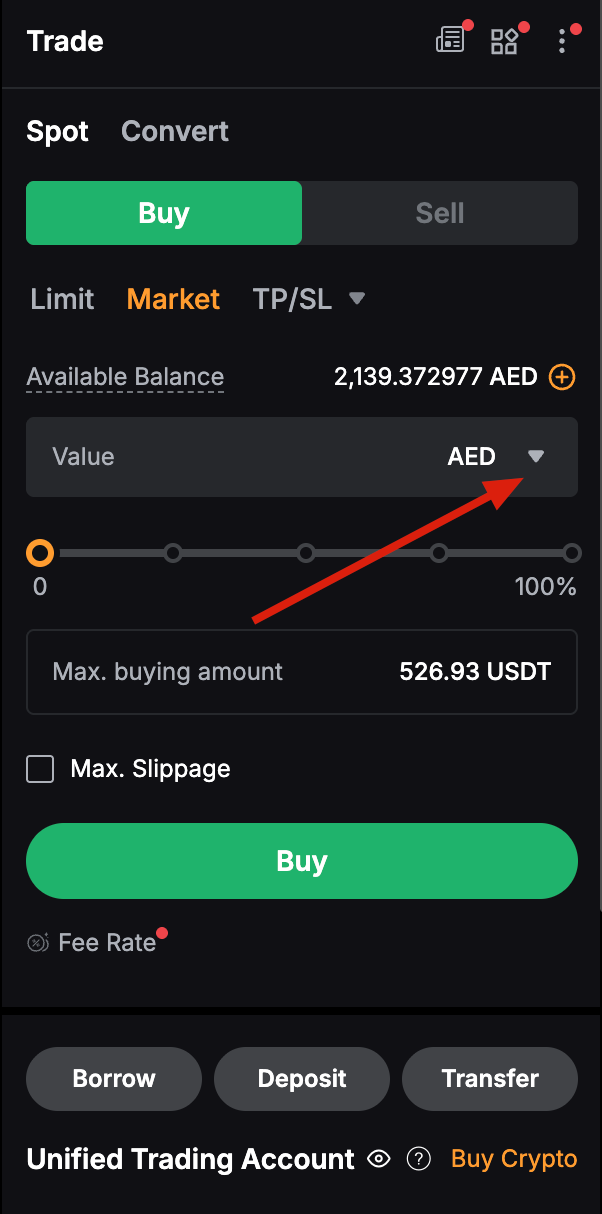
Task: Expand the TP/SL dropdown arrow
Action: [x=357, y=298]
